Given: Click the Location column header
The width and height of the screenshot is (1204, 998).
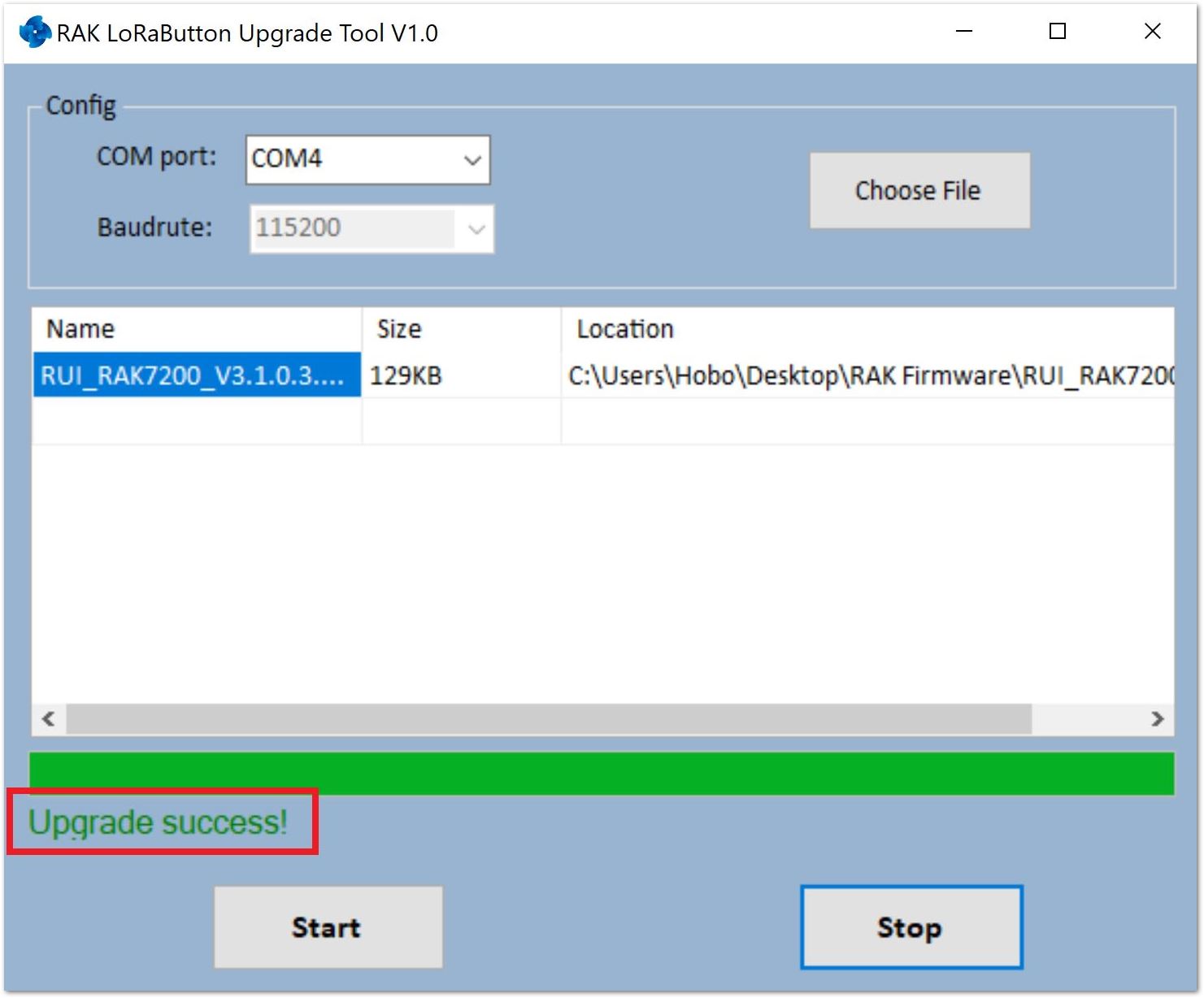Looking at the screenshot, I should click(868, 329).
